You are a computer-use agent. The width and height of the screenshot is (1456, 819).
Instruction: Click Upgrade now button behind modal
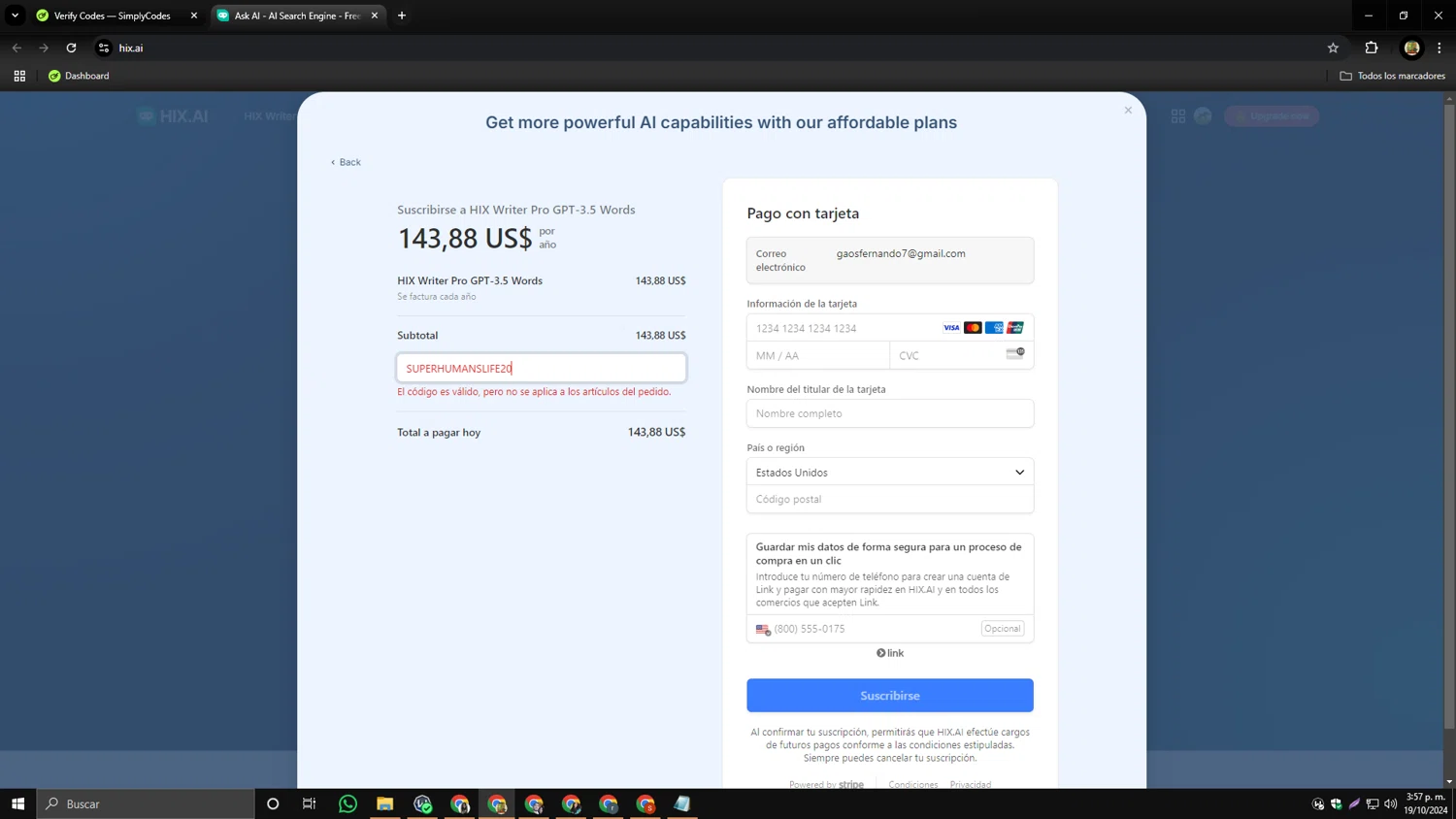1272,116
